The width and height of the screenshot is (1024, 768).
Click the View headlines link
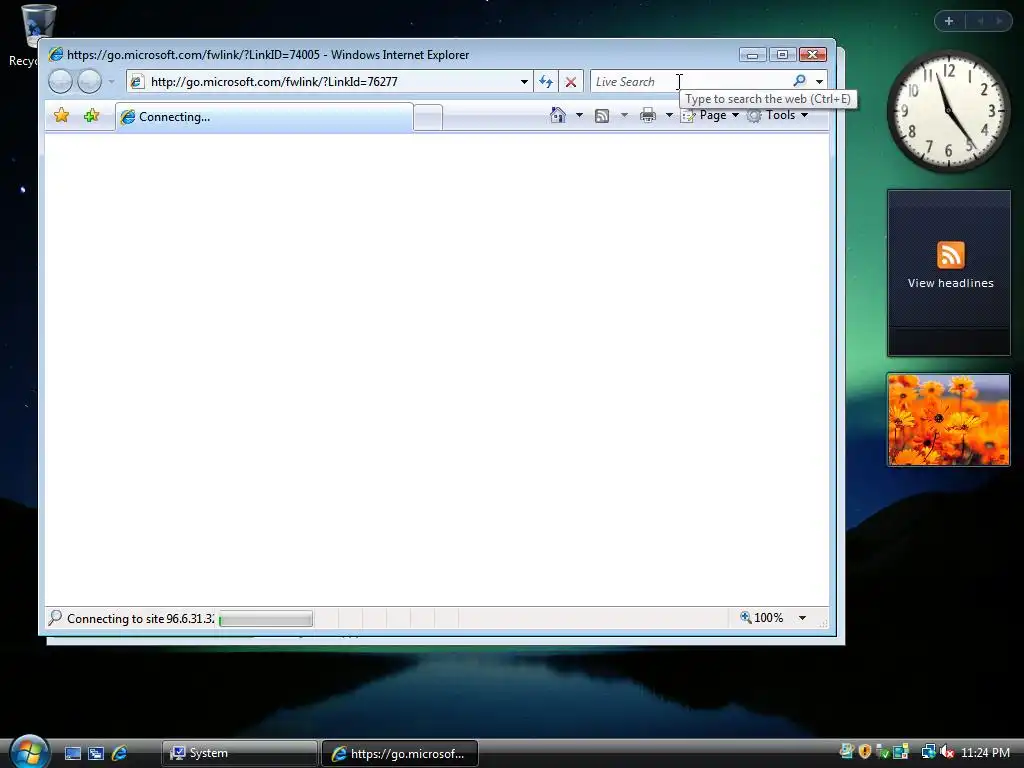point(950,283)
